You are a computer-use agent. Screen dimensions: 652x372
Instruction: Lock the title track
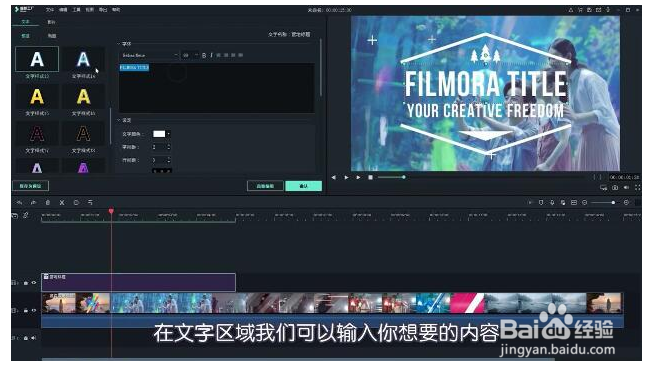pyautogui.click(x=26, y=283)
